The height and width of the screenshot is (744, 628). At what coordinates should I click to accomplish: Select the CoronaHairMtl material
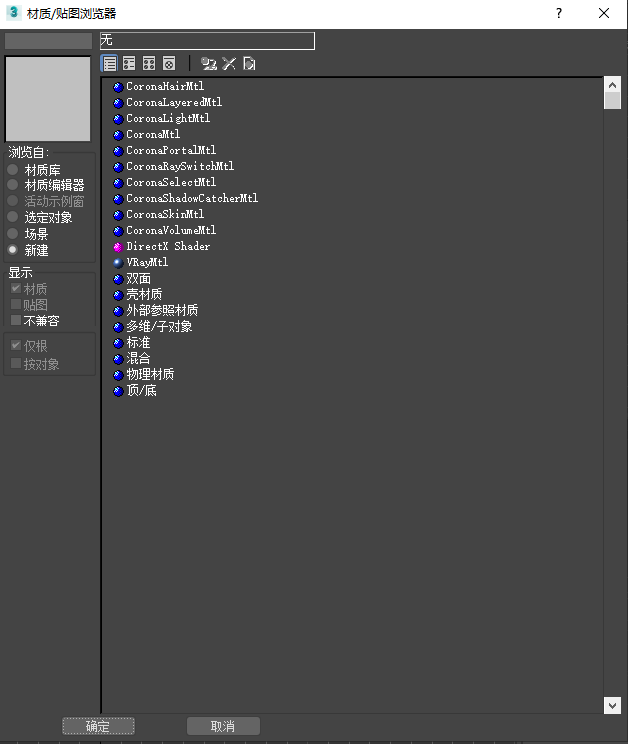click(x=165, y=86)
